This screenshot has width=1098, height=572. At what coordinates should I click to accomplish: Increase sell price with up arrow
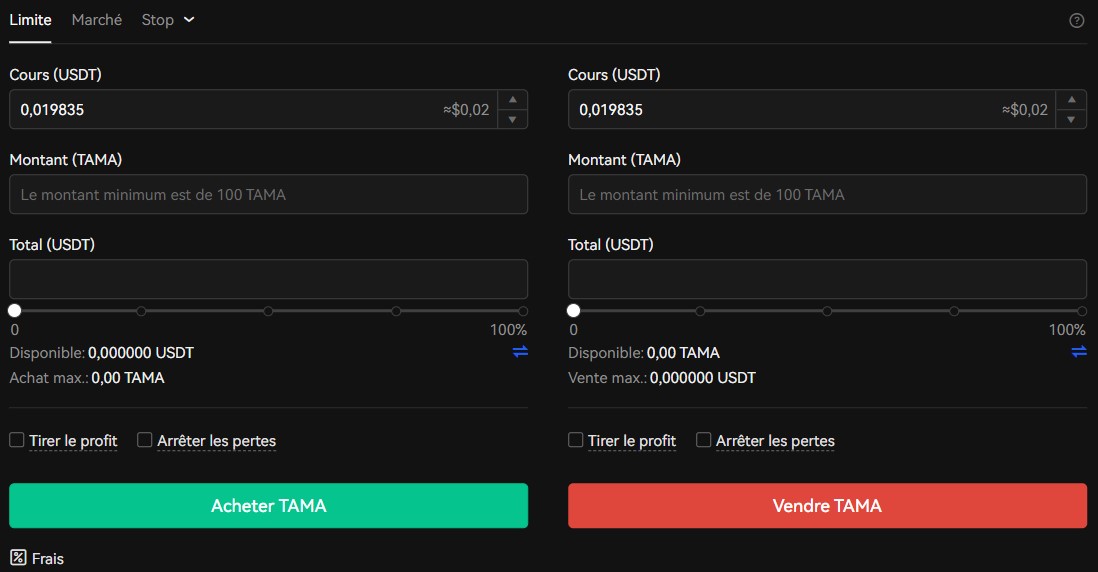pyautogui.click(x=1071, y=99)
